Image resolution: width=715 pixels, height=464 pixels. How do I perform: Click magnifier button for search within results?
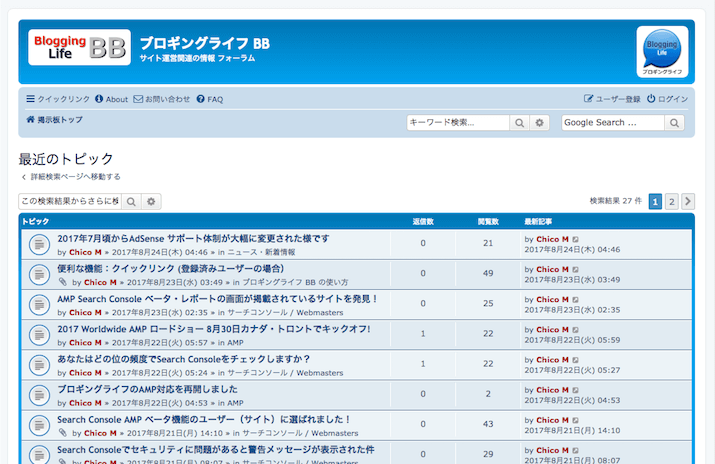131,201
